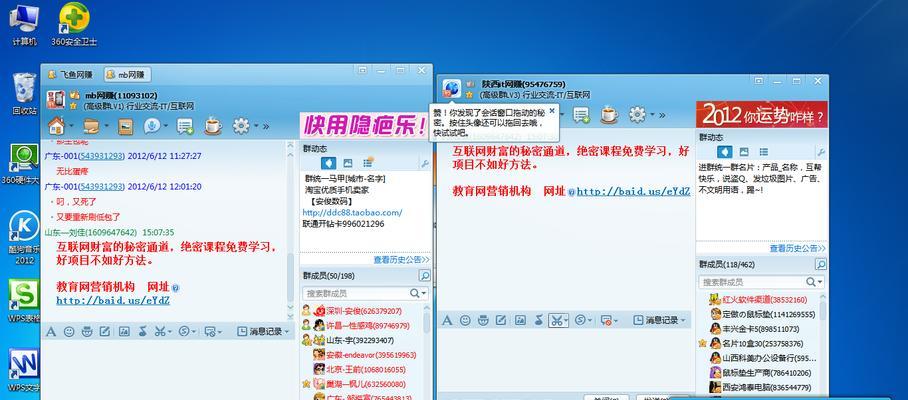Screen dimensions: 908x400
Task: Expand screenshot dropdown arrow in mb网赚 input toolbar
Action: tap(170, 332)
